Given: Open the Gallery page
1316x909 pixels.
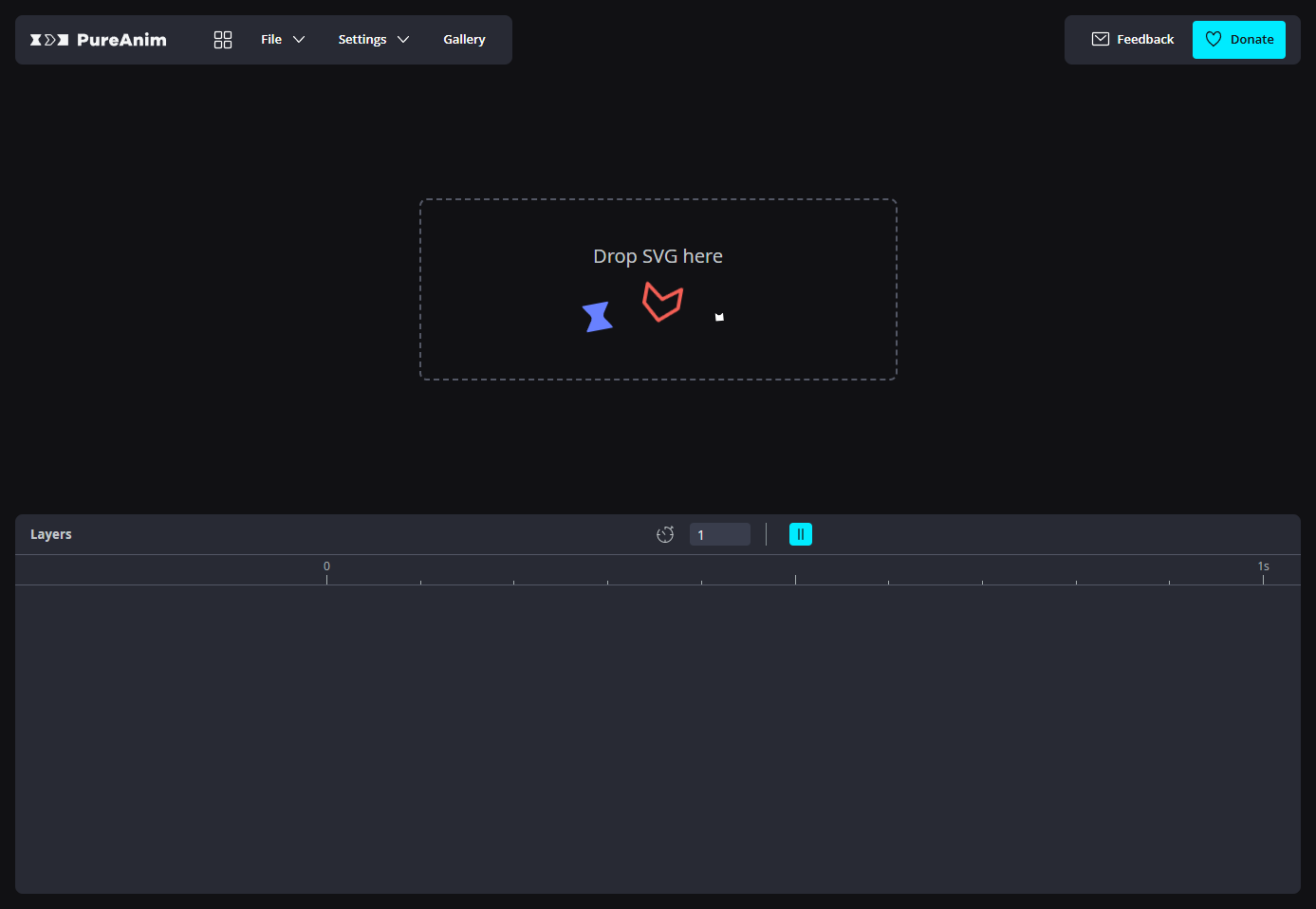Looking at the screenshot, I should (x=464, y=40).
